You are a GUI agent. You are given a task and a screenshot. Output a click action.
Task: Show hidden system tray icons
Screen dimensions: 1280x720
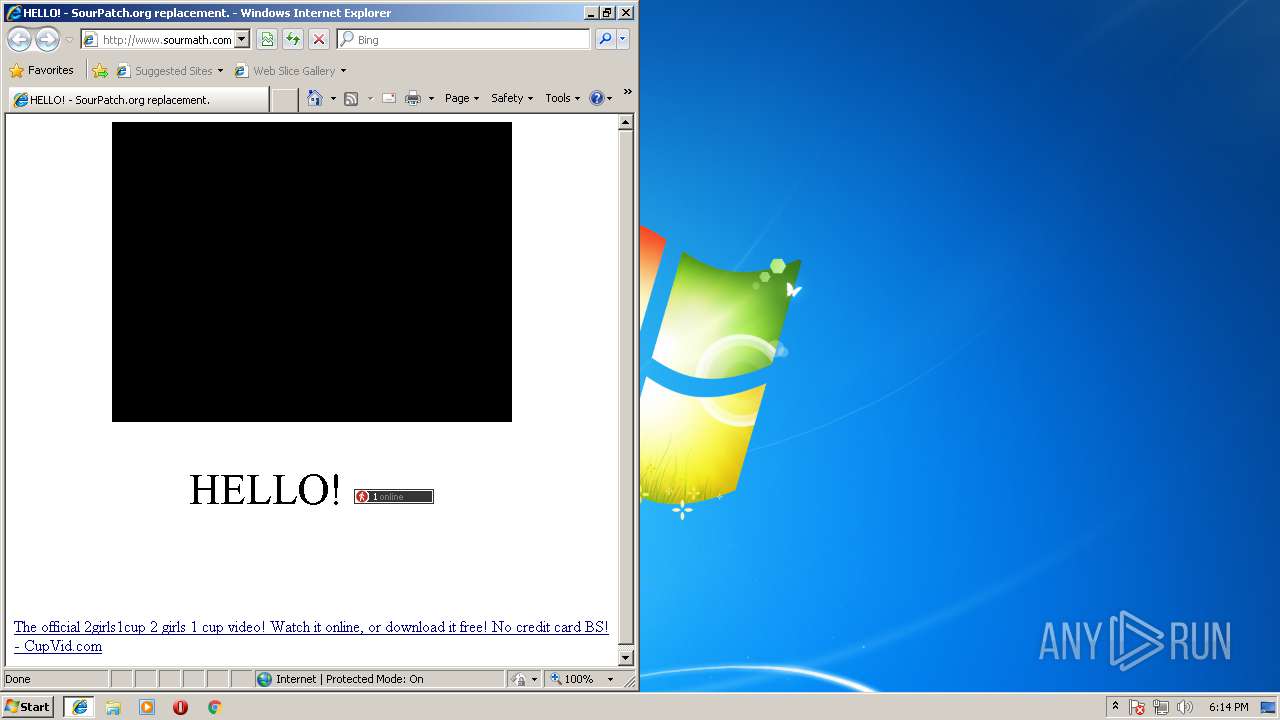click(1115, 707)
